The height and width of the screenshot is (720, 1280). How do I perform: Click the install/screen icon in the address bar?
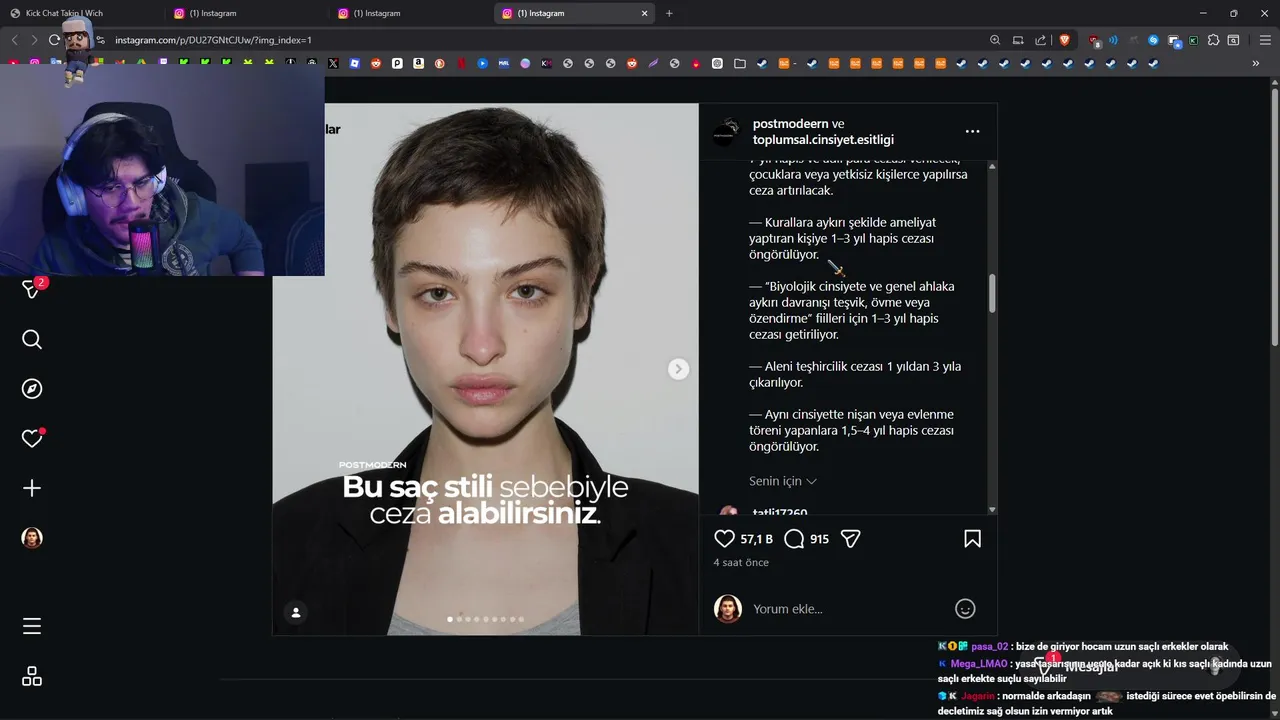point(1018,40)
